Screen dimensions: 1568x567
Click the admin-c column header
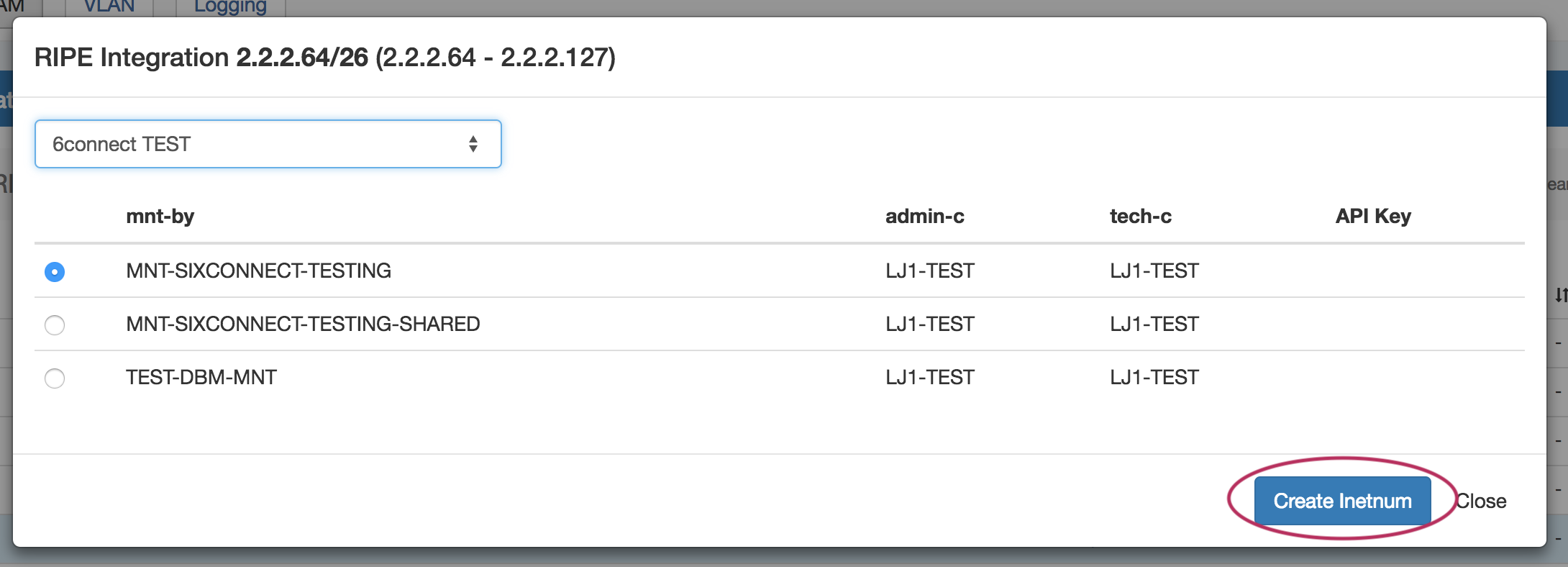(x=924, y=216)
